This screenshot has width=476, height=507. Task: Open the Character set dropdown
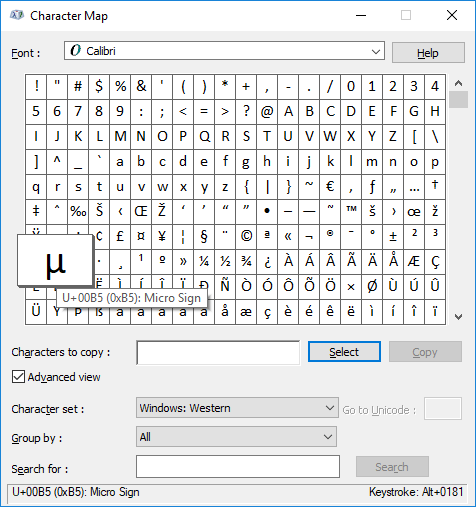(237, 408)
